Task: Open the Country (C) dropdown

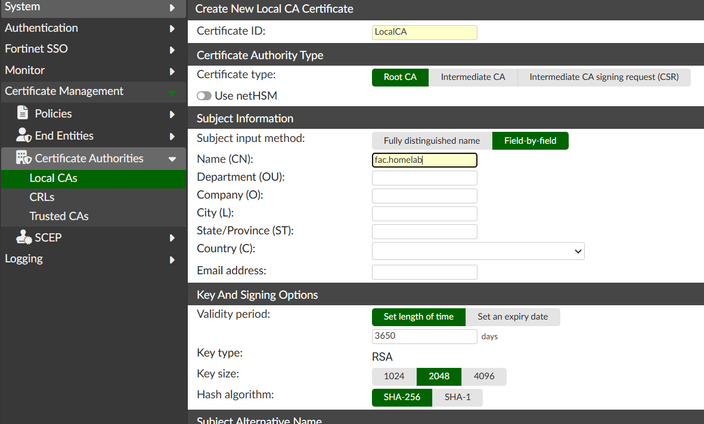Action: [x=478, y=250]
